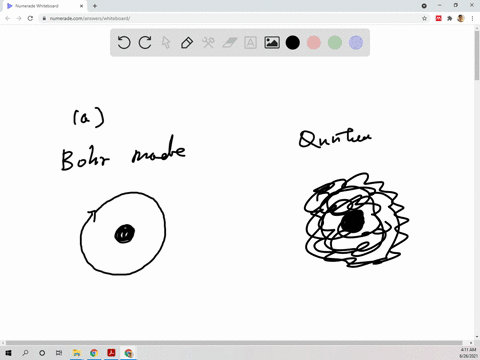Open Cortana circle on taskbar

point(42,353)
